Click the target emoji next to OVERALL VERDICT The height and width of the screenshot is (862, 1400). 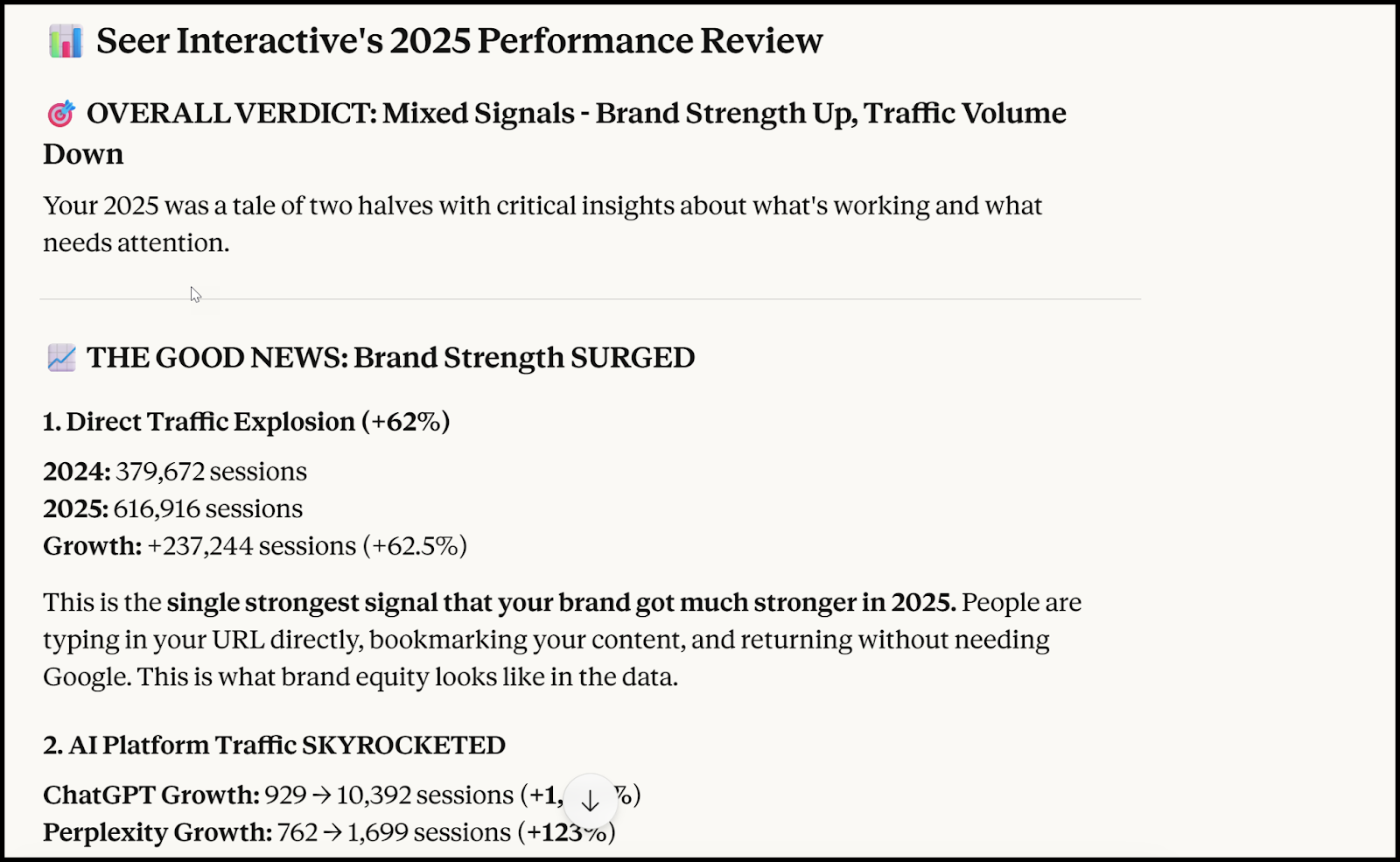[60, 114]
